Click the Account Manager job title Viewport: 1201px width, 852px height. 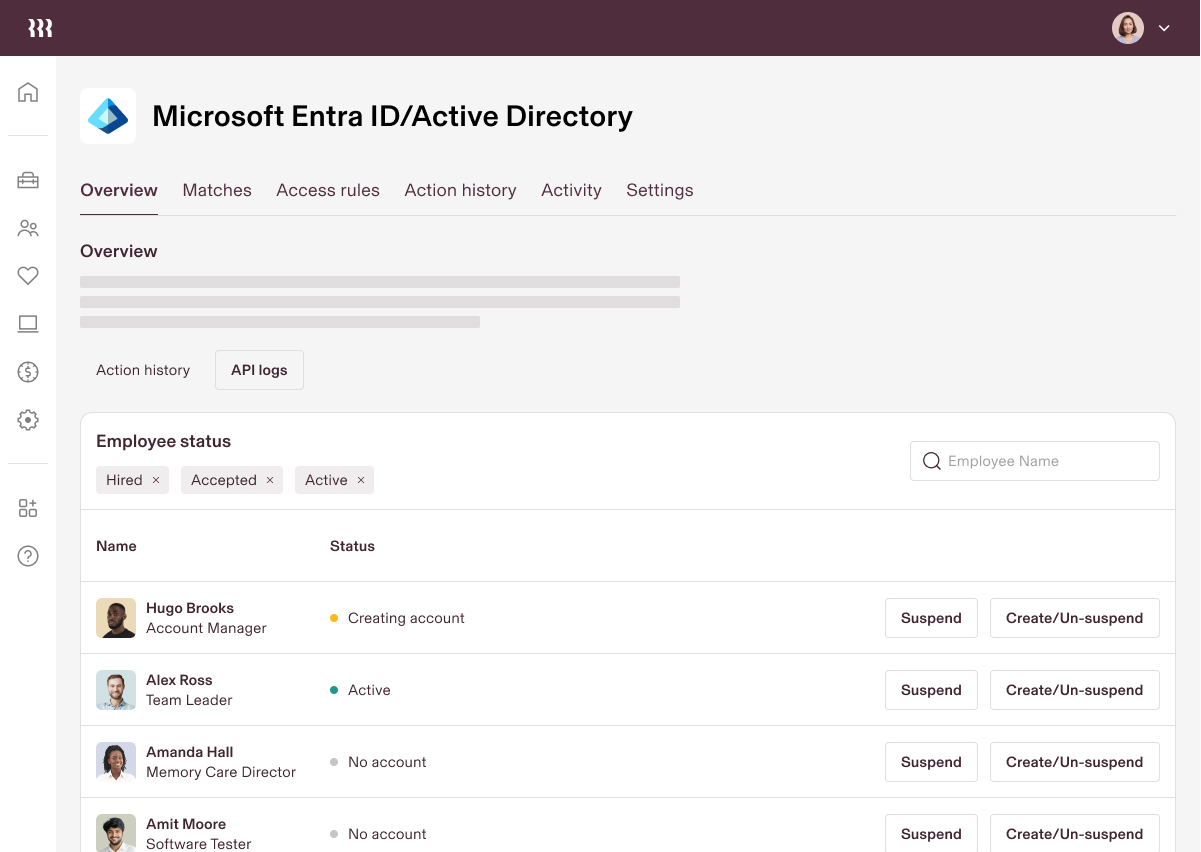(x=206, y=628)
